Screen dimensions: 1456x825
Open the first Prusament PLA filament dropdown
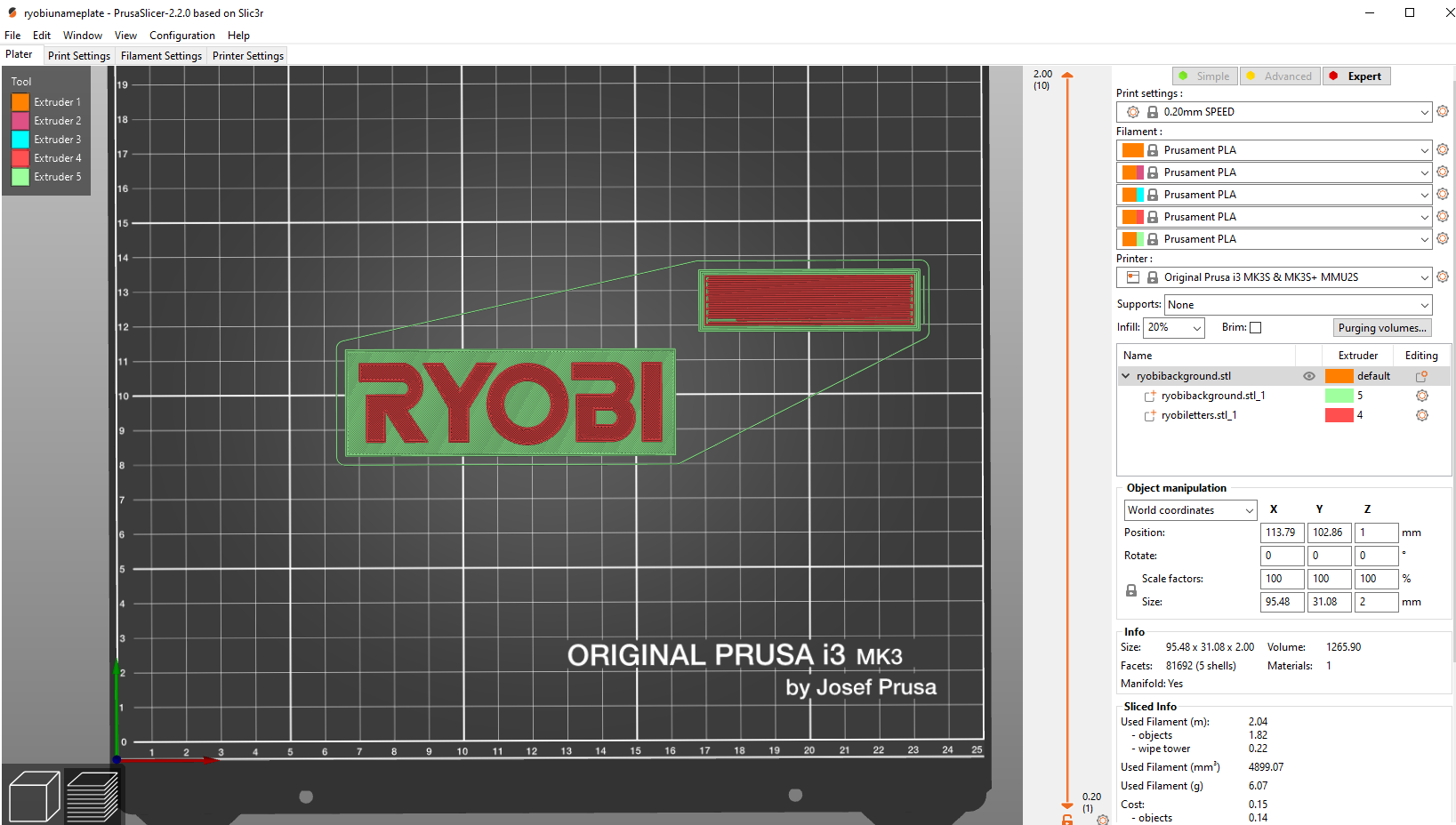1274,150
